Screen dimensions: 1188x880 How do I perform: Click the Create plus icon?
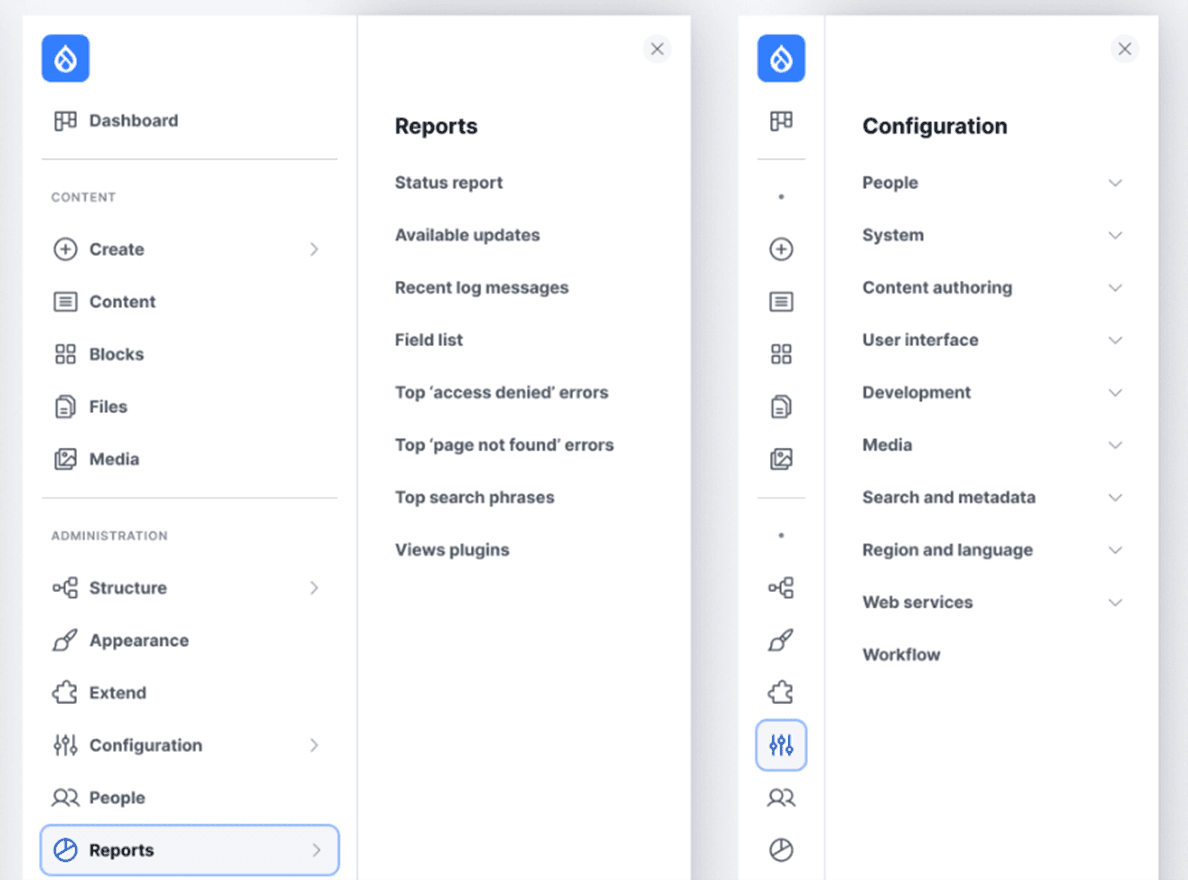pyautogui.click(x=781, y=249)
